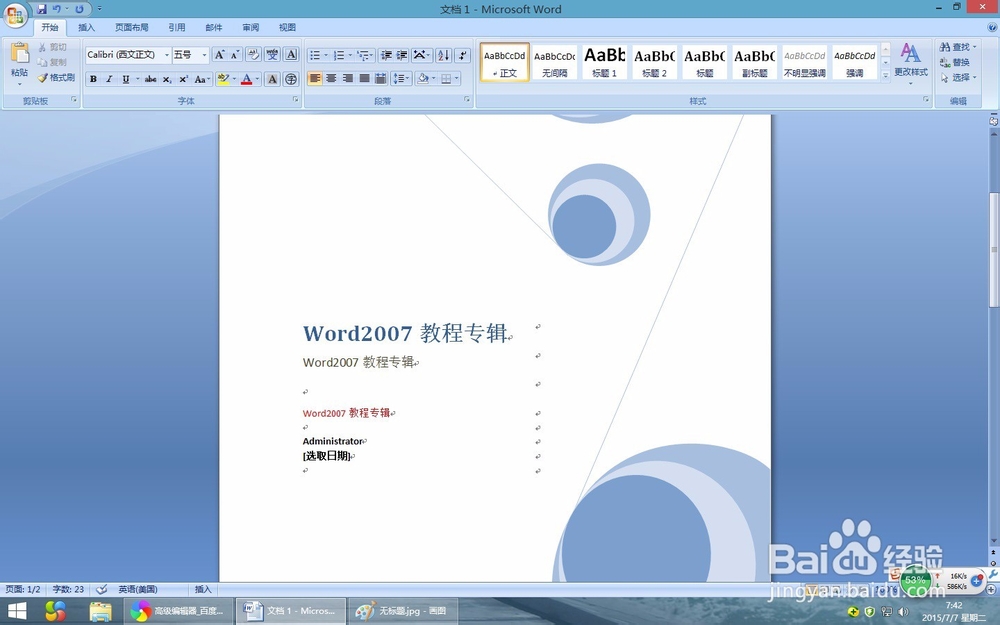This screenshot has width=1000, height=625.
Task: Open the font name dropdown (Calibri)
Action: tap(167, 55)
